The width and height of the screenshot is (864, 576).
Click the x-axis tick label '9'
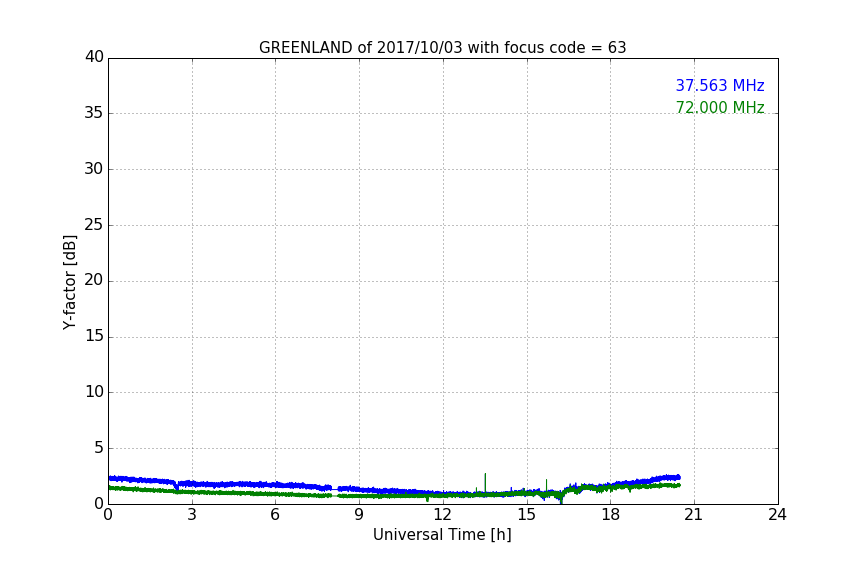click(x=359, y=515)
